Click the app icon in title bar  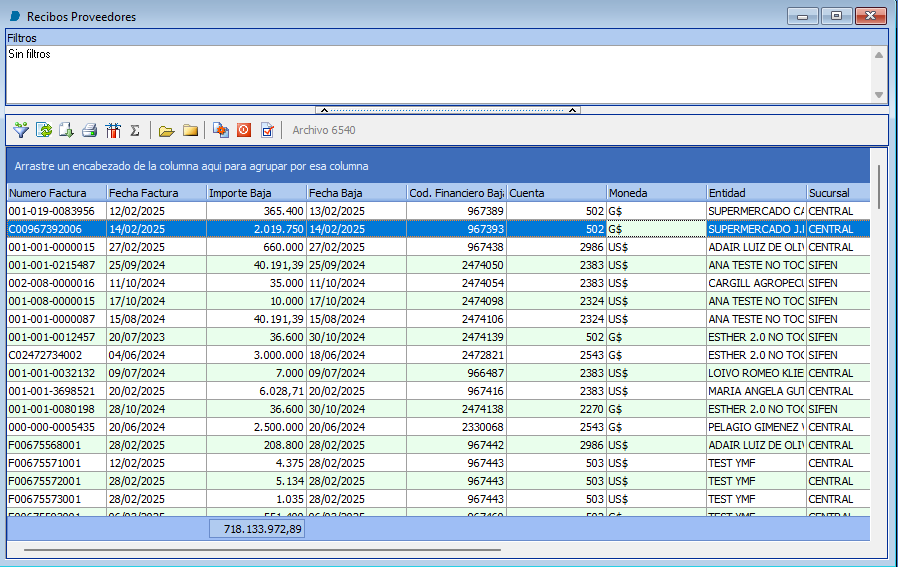click(x=15, y=17)
